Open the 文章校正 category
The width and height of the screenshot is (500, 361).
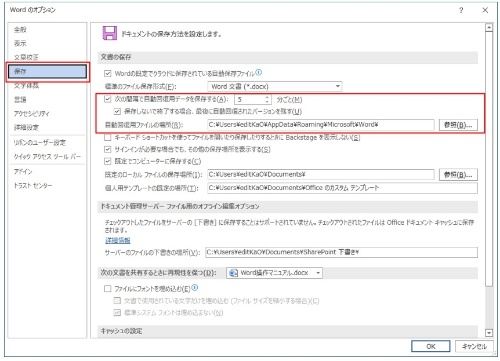[26, 57]
